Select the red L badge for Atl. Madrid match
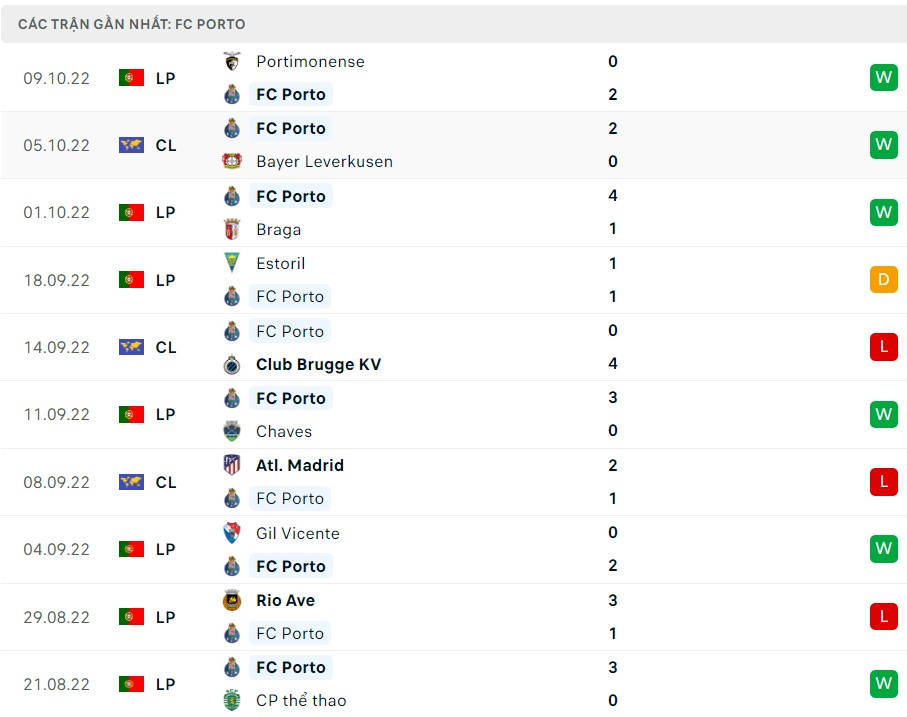The height and width of the screenshot is (717, 907). click(883, 482)
